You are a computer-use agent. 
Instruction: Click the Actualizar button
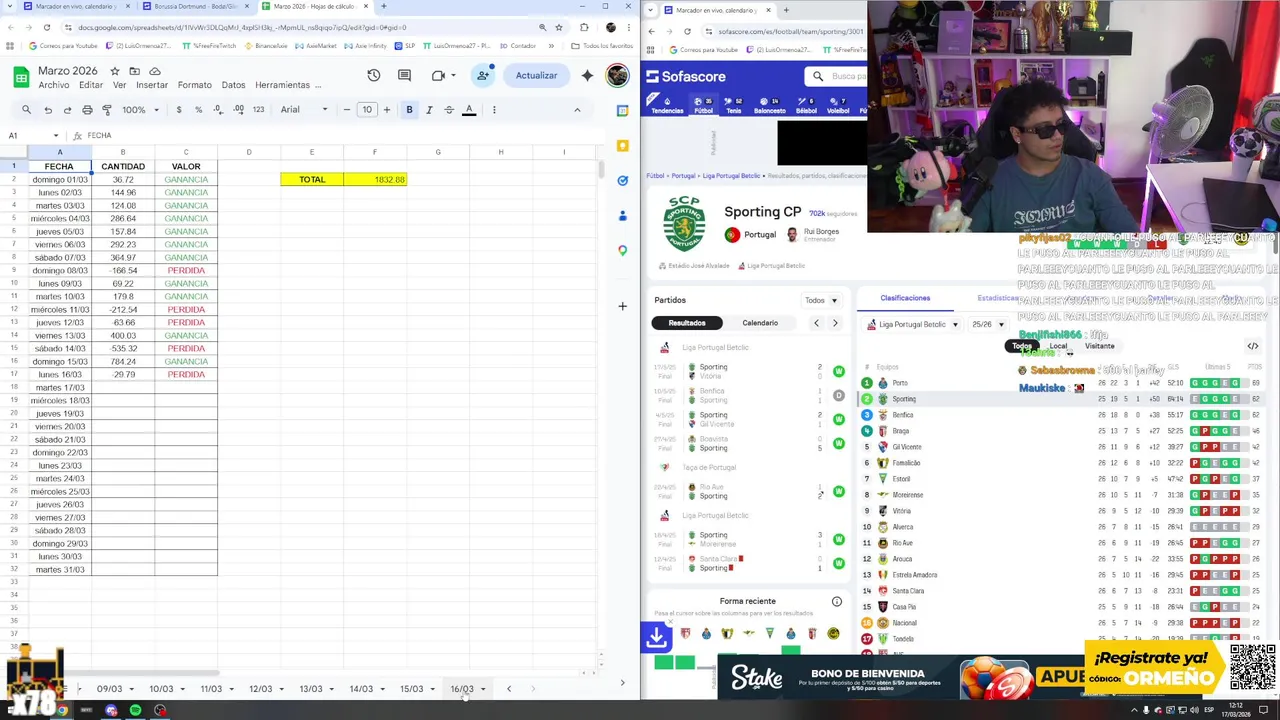pos(537,76)
